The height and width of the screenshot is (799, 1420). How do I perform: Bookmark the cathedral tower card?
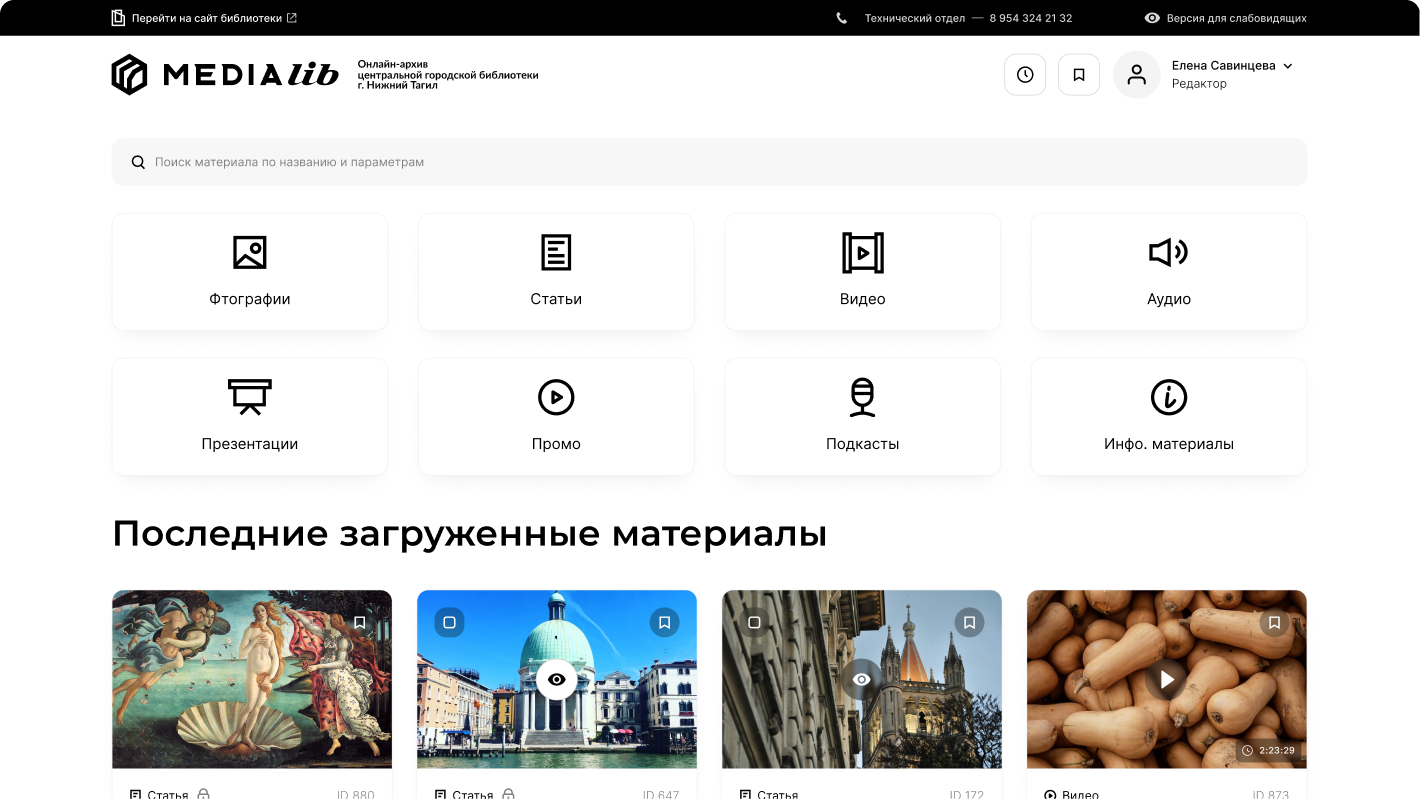(x=969, y=622)
